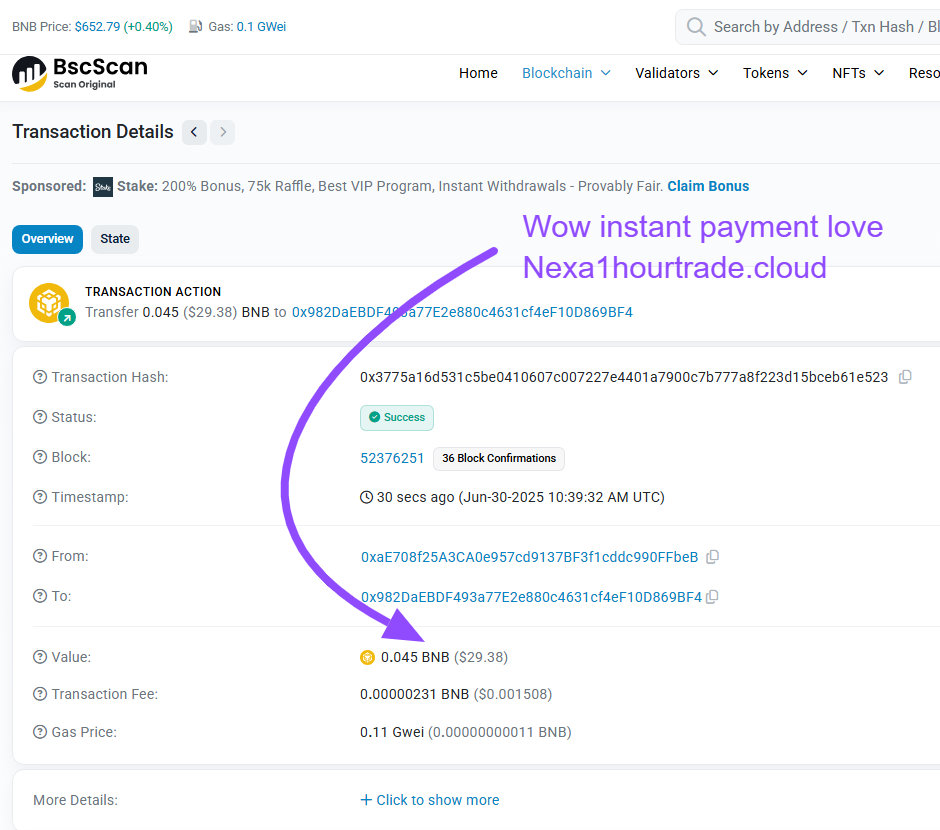Click the Success status badge

[x=397, y=418]
